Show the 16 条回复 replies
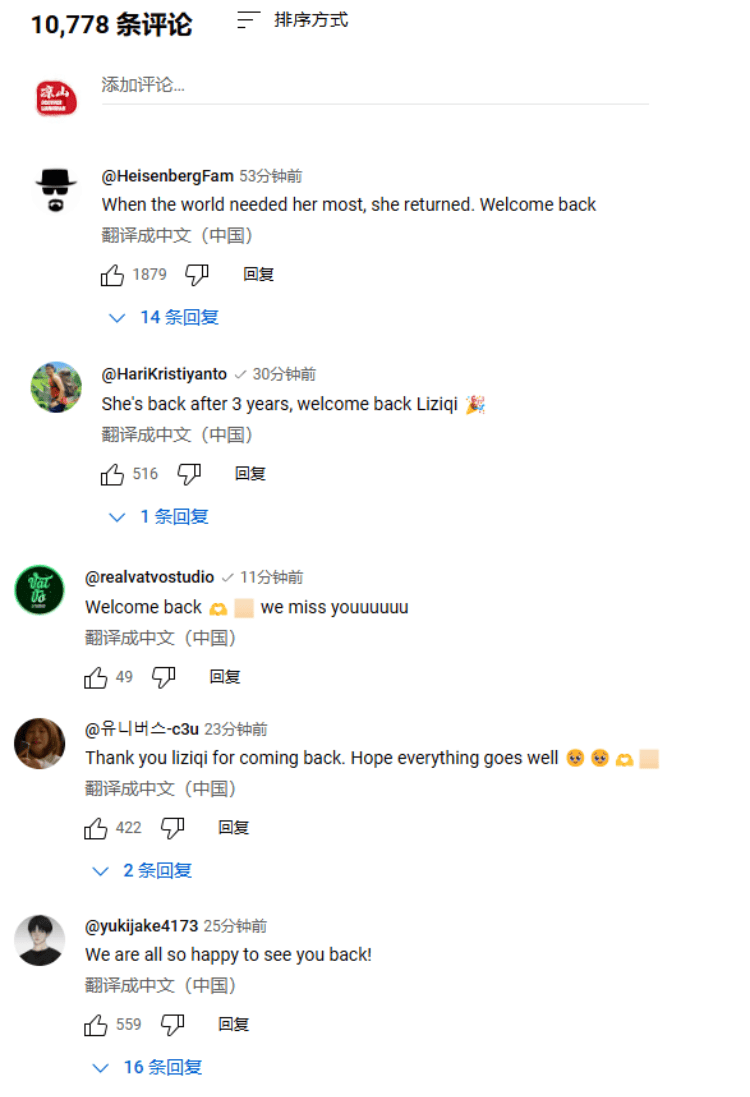750x1097 pixels. coord(148,1068)
